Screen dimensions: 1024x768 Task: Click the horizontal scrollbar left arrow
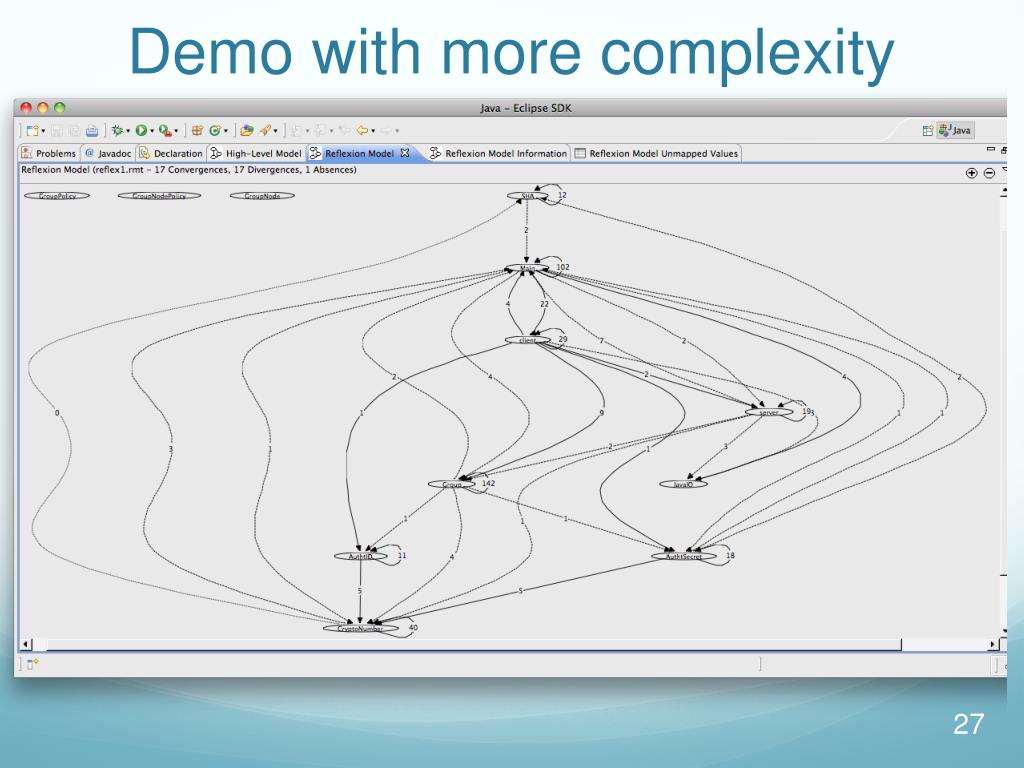[26, 645]
